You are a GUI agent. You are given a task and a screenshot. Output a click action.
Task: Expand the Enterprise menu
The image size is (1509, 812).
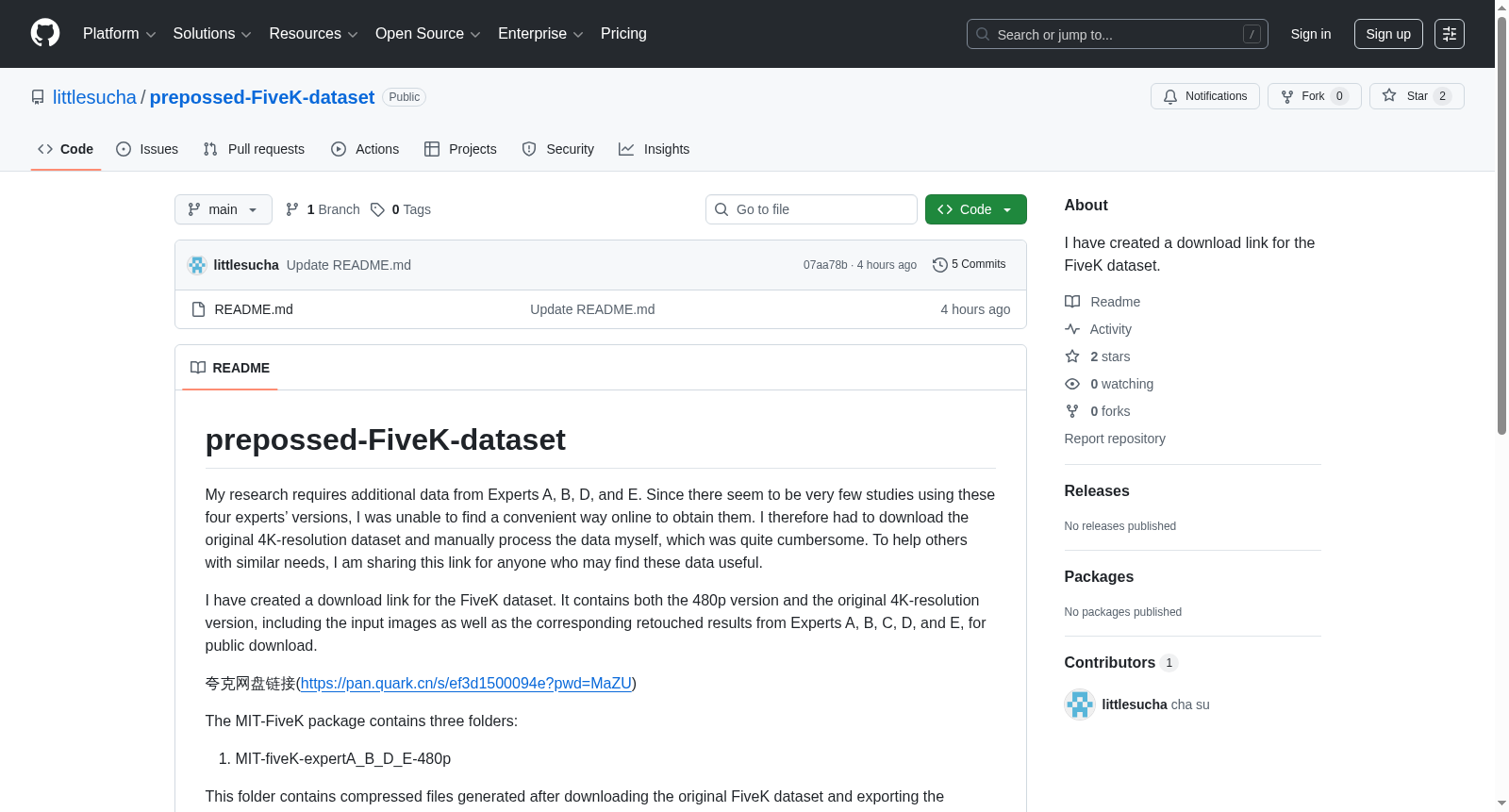coord(540,34)
